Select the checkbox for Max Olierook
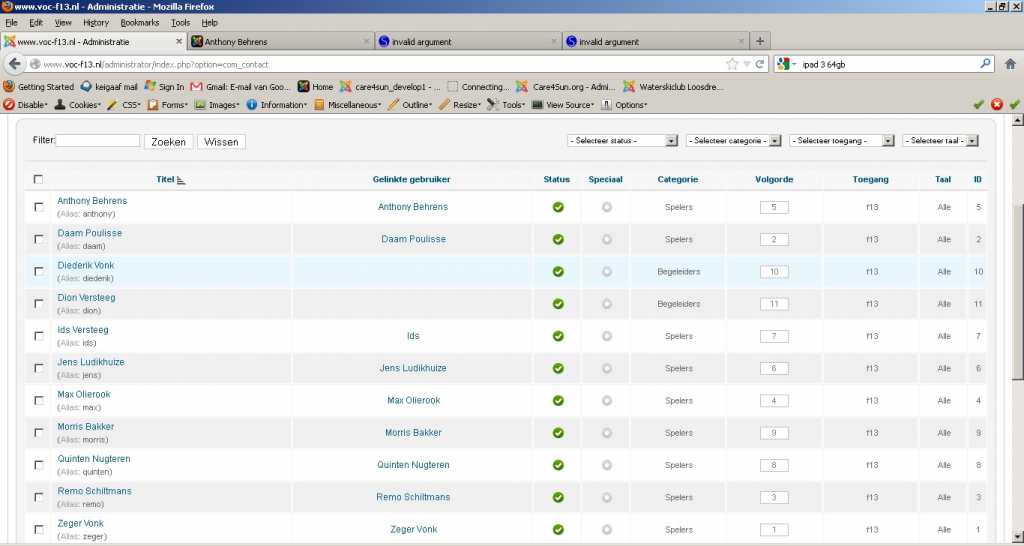The width and height of the screenshot is (1024, 546). pos(39,400)
